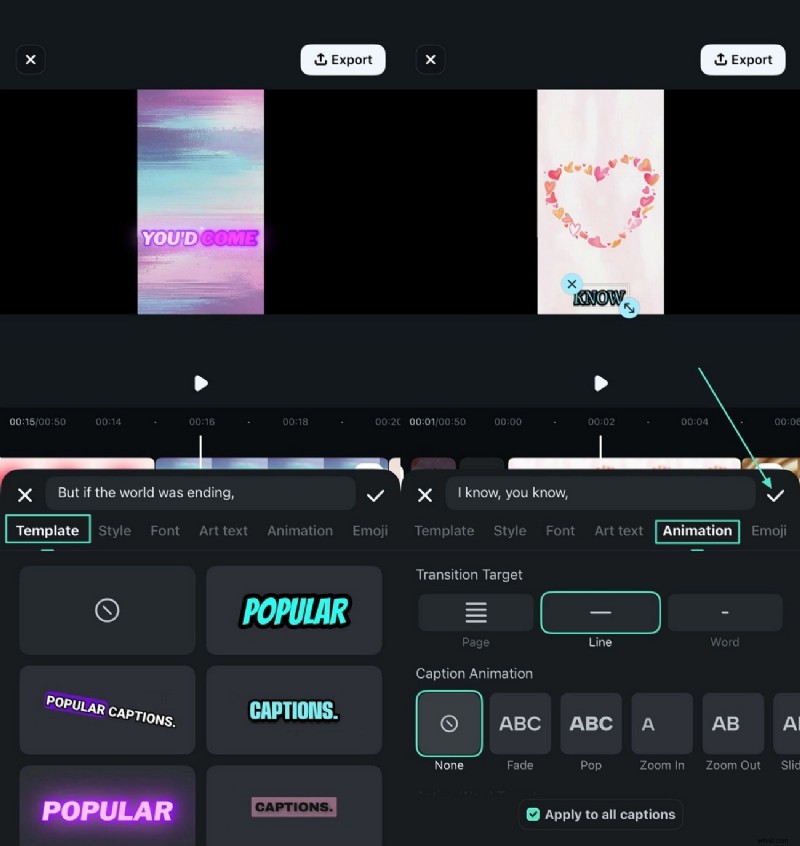The width and height of the screenshot is (800, 846).
Task: Select Line as the transition target
Action: [600, 612]
